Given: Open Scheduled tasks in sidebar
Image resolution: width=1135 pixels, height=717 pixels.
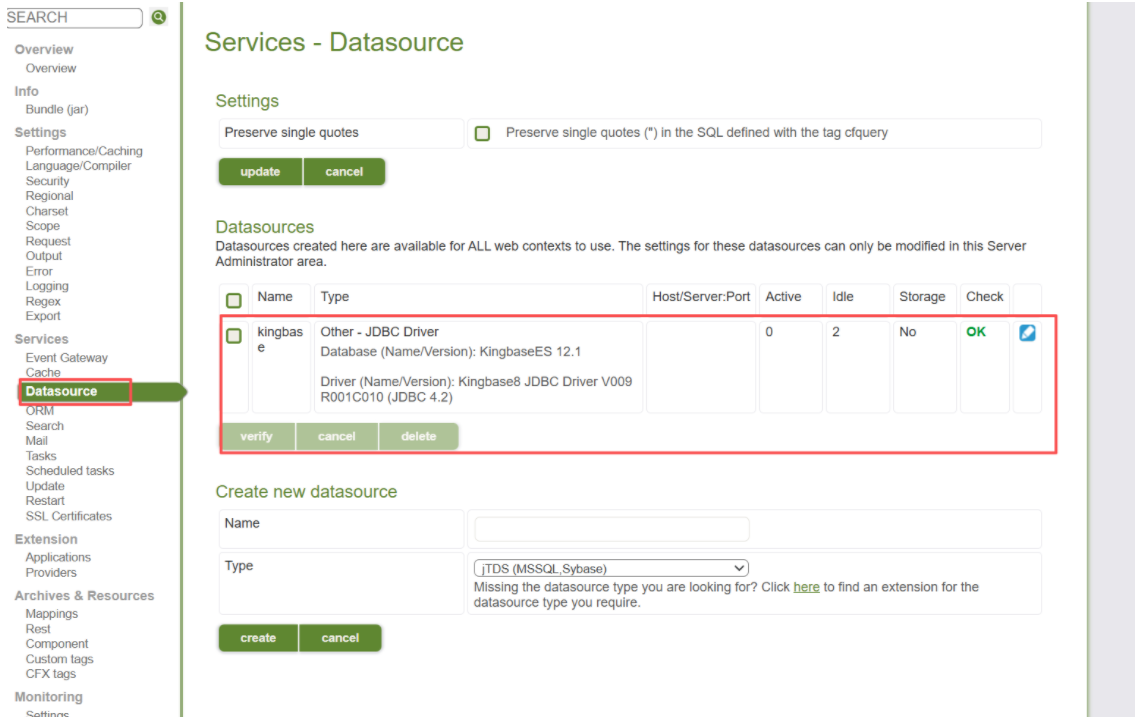Looking at the screenshot, I should tap(70, 470).
